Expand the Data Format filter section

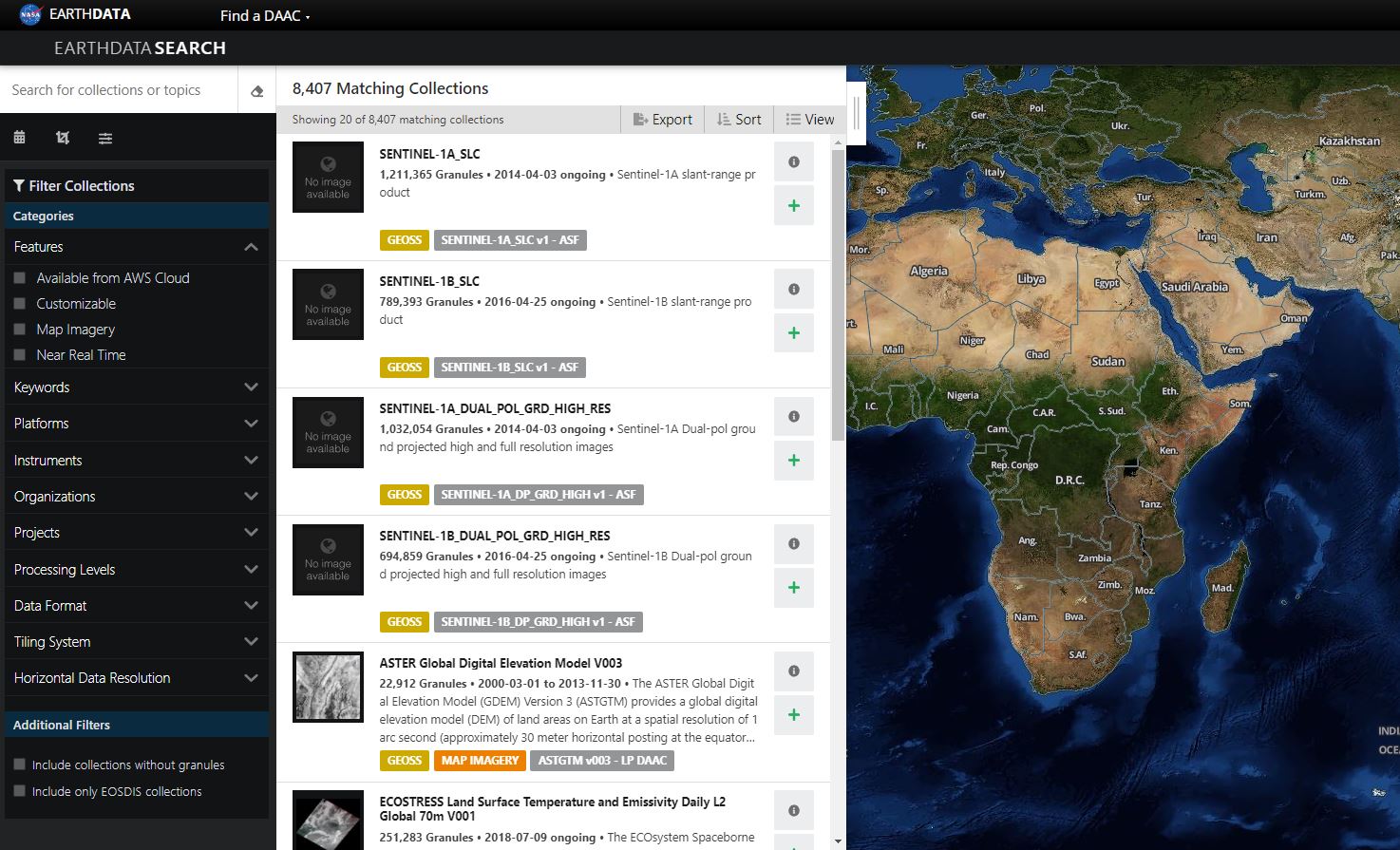[x=137, y=606]
